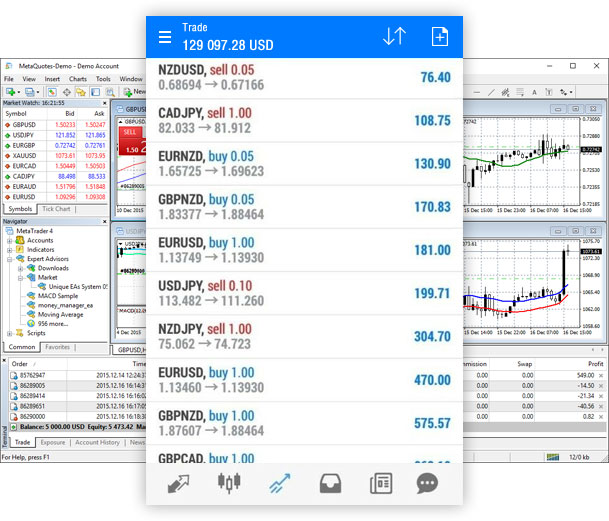Collapse the Expert Advisors tree node
This screenshot has height=521, width=609.
[9, 259]
